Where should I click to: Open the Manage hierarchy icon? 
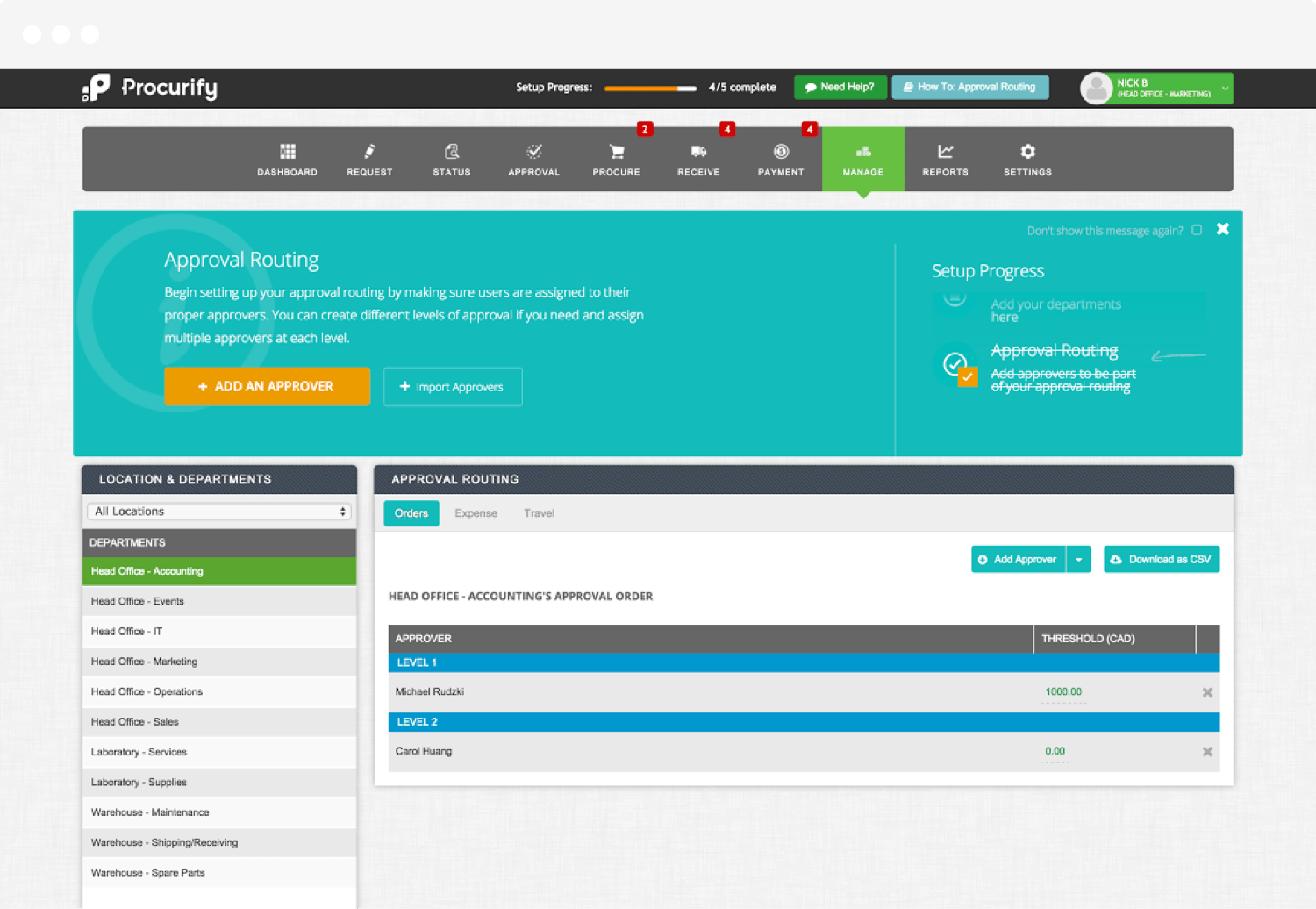[x=863, y=152]
